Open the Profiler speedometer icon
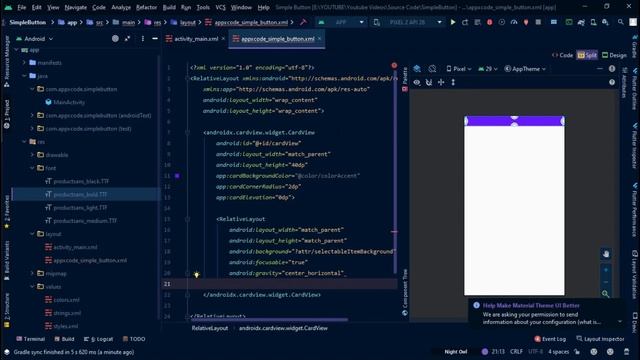Screen dimensions: 640x360 [x=514, y=22]
